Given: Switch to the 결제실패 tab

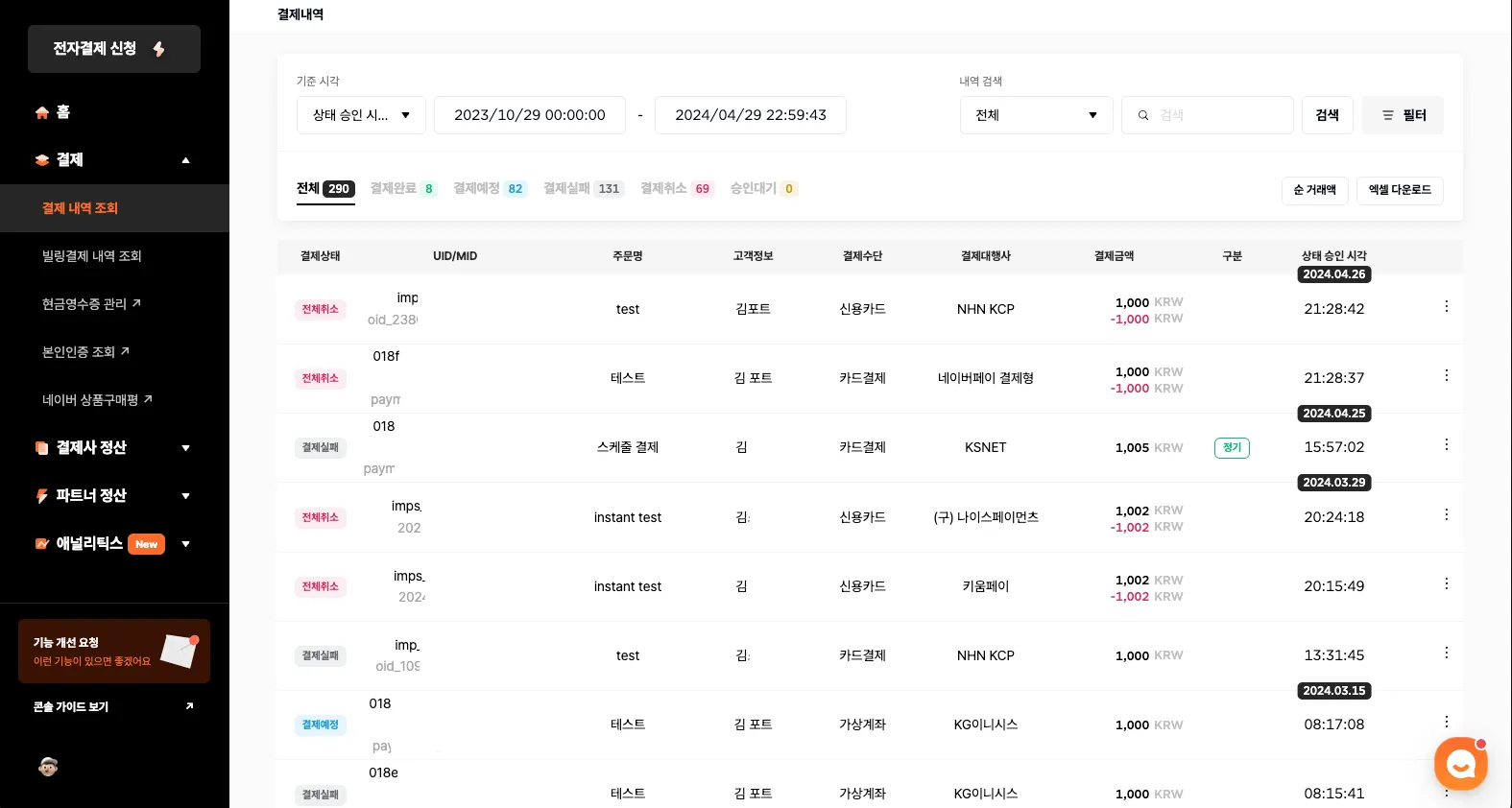Looking at the screenshot, I should tap(583, 189).
